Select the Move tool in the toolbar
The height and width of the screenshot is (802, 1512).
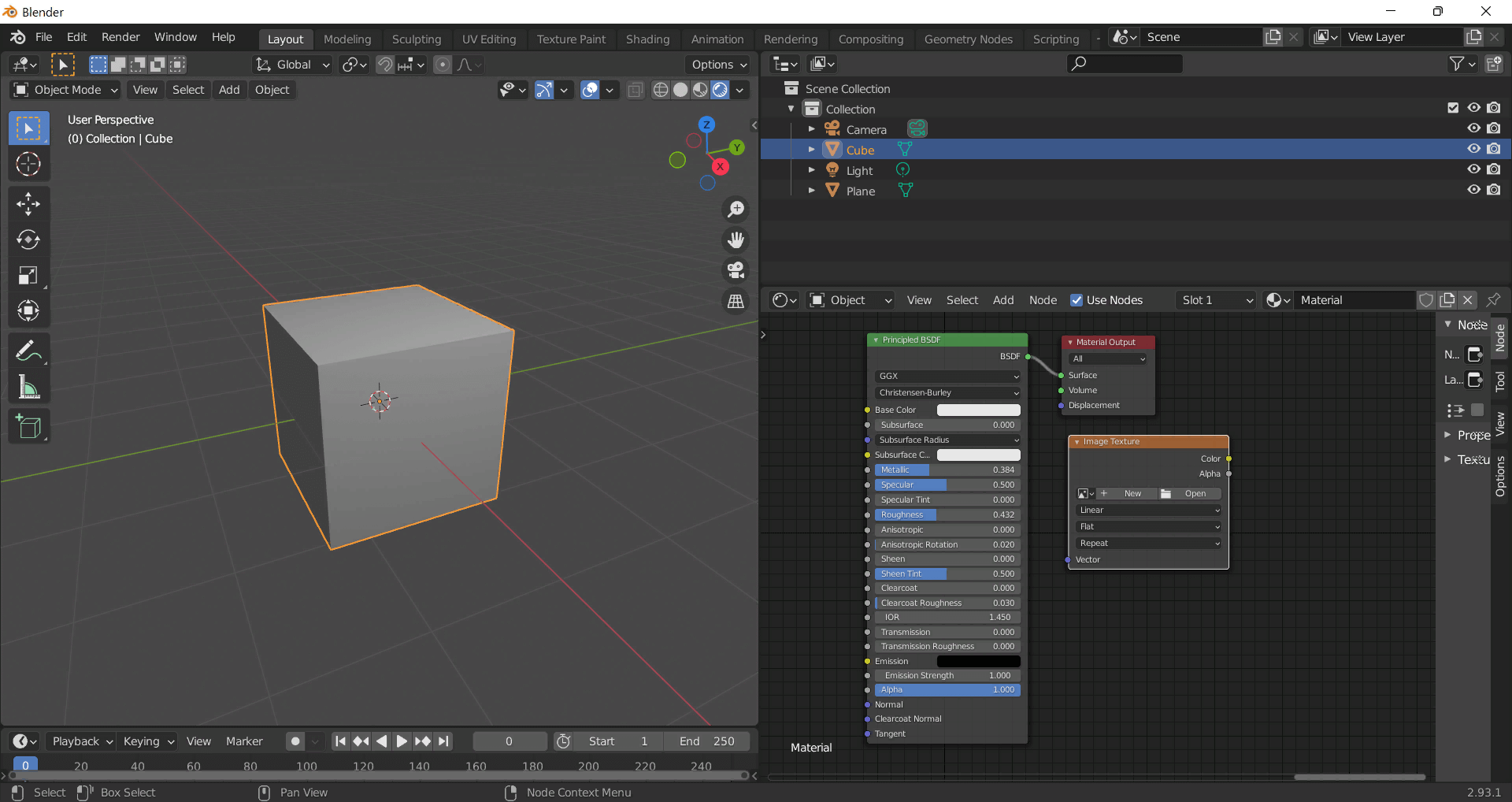coord(28,204)
